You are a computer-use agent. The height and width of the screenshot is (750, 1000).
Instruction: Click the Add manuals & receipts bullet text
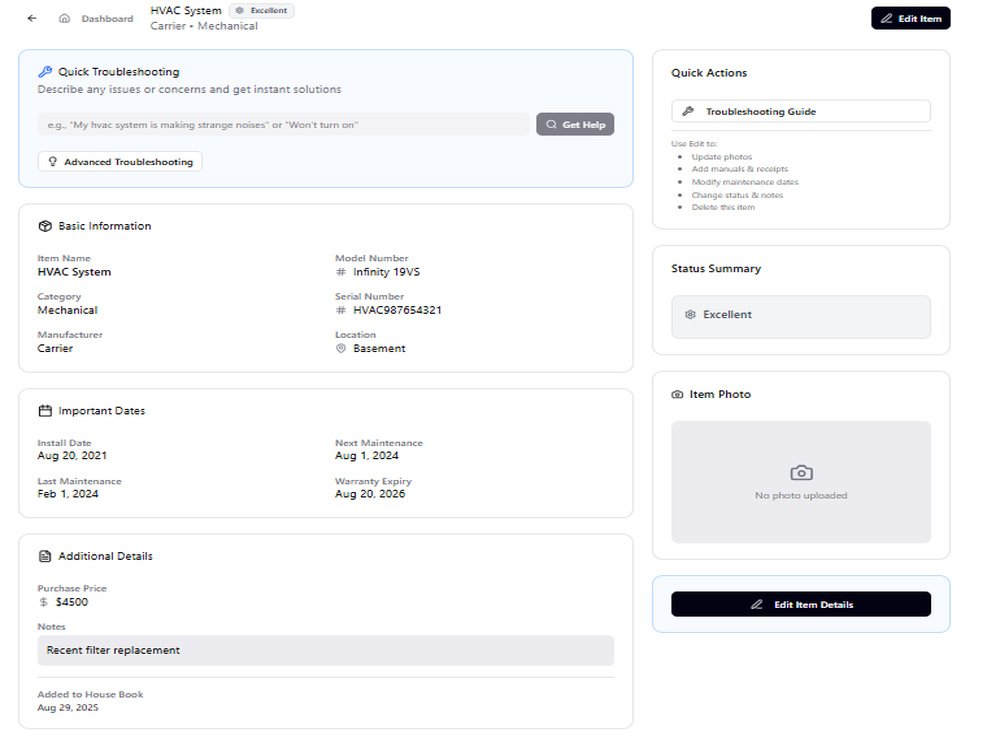point(740,169)
